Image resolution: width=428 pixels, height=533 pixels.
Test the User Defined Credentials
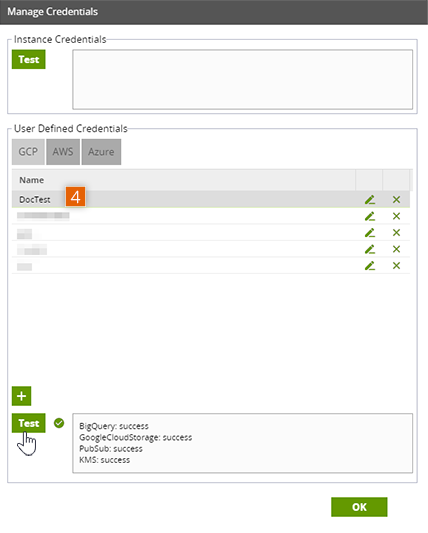click(x=29, y=423)
